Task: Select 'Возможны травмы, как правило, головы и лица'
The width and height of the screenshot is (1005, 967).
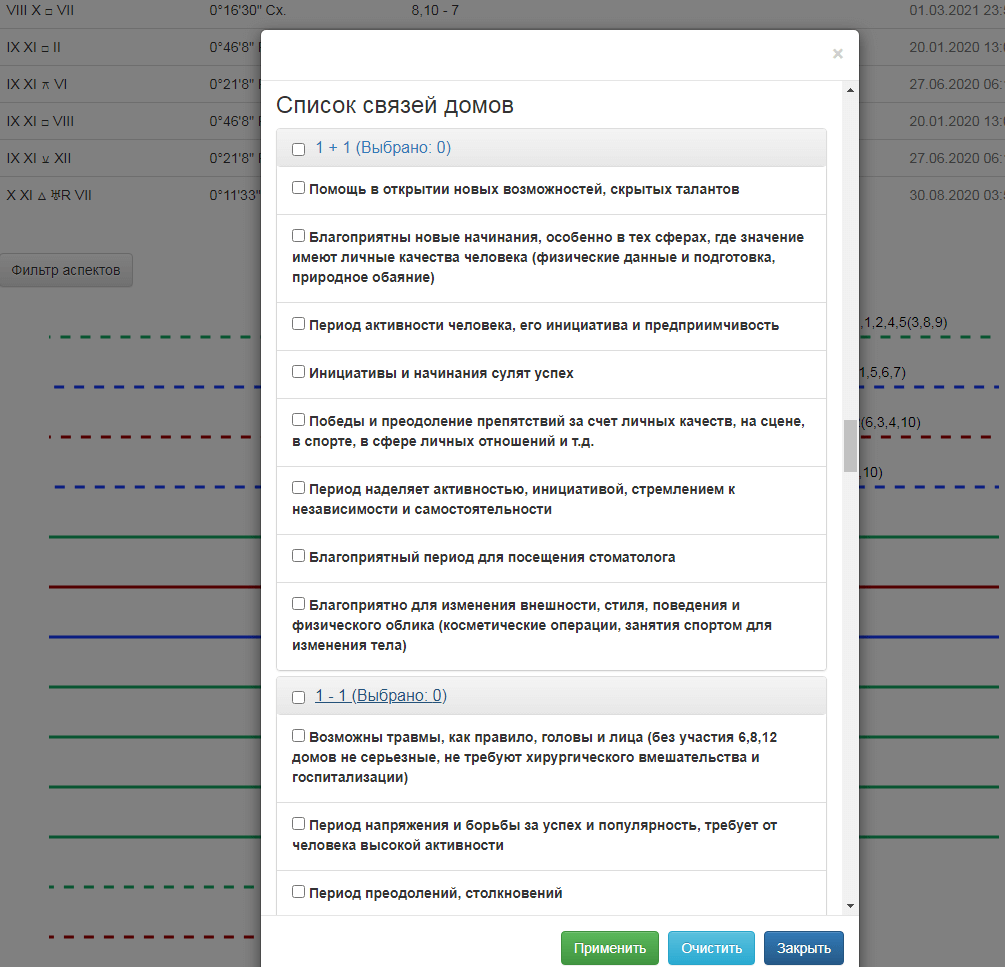Action: [x=297, y=735]
